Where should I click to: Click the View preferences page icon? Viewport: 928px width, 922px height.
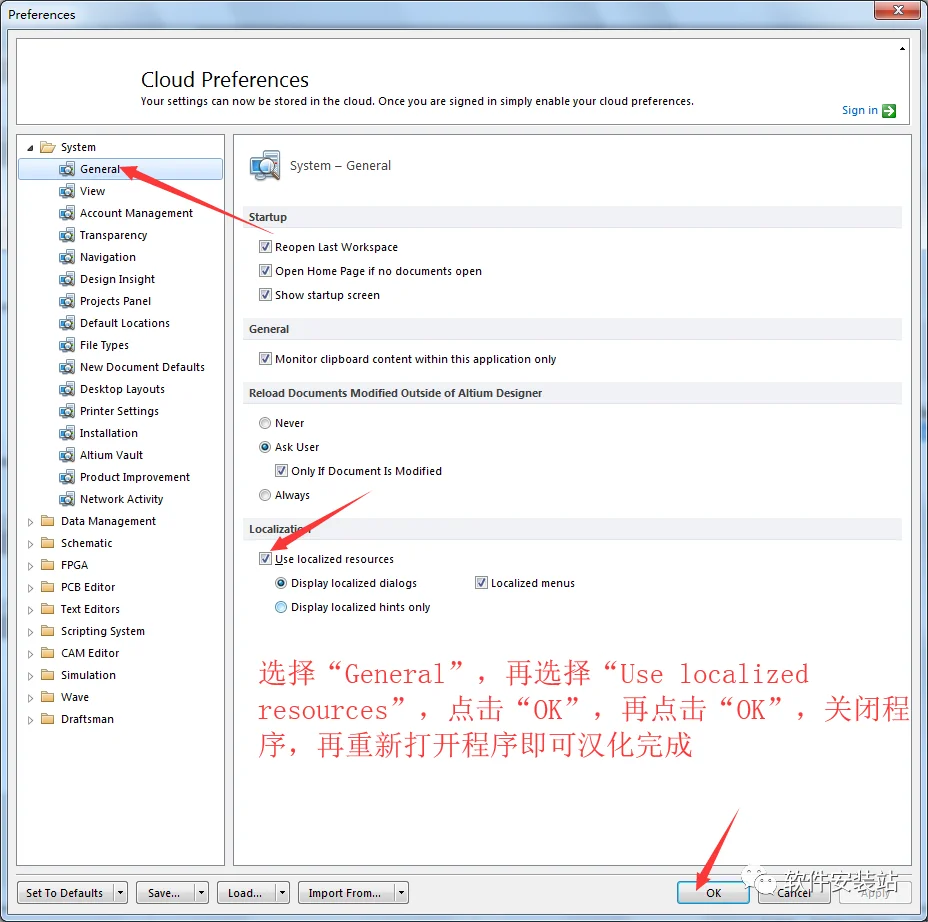pos(67,191)
